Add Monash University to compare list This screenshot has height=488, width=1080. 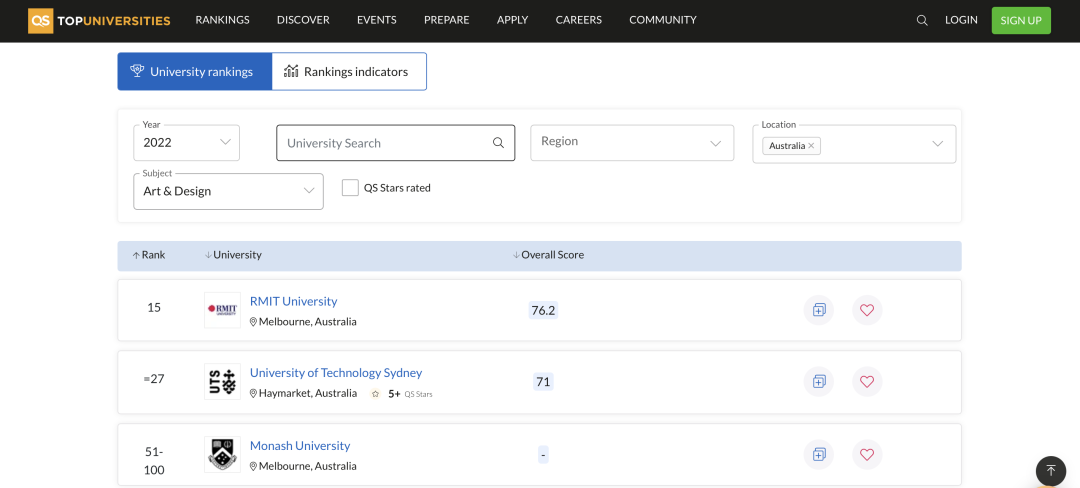tap(819, 454)
